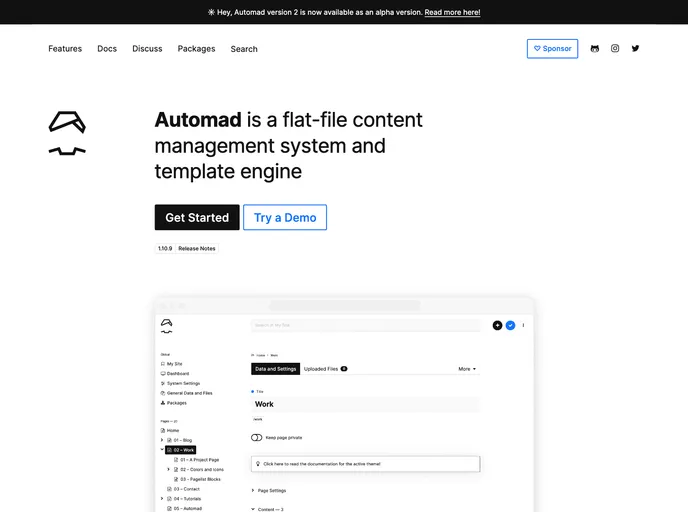Image resolution: width=688 pixels, height=512 pixels.
Task: Follow the 'Read more here!' banner link
Action: click(452, 12)
